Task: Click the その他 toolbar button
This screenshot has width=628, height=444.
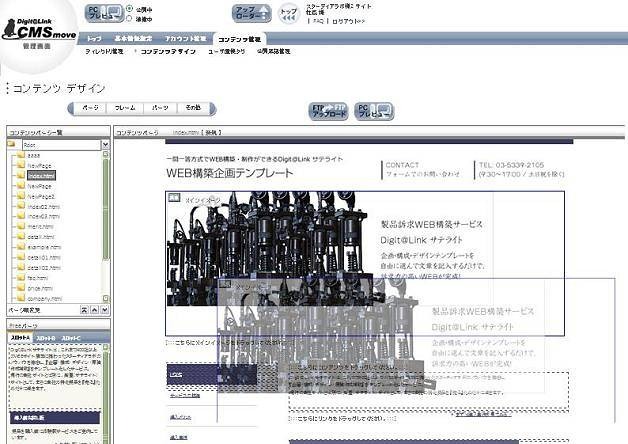Action: [x=193, y=108]
